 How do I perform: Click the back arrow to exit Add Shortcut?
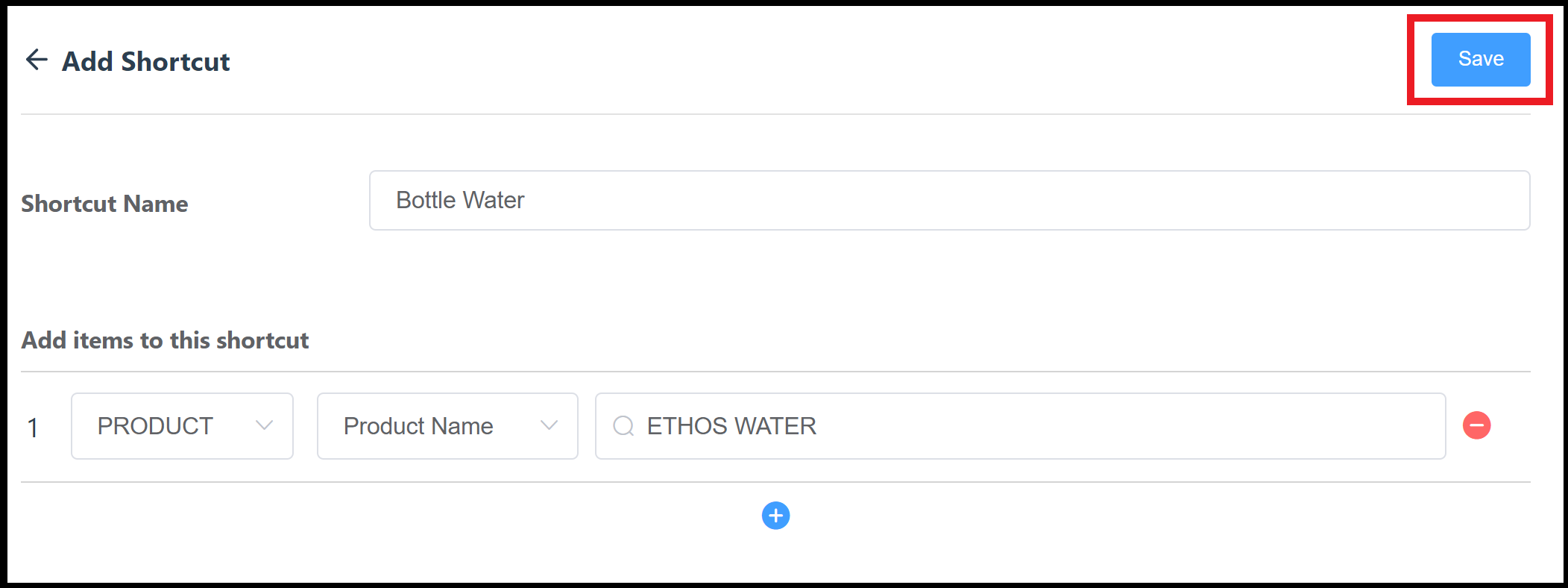coord(35,60)
